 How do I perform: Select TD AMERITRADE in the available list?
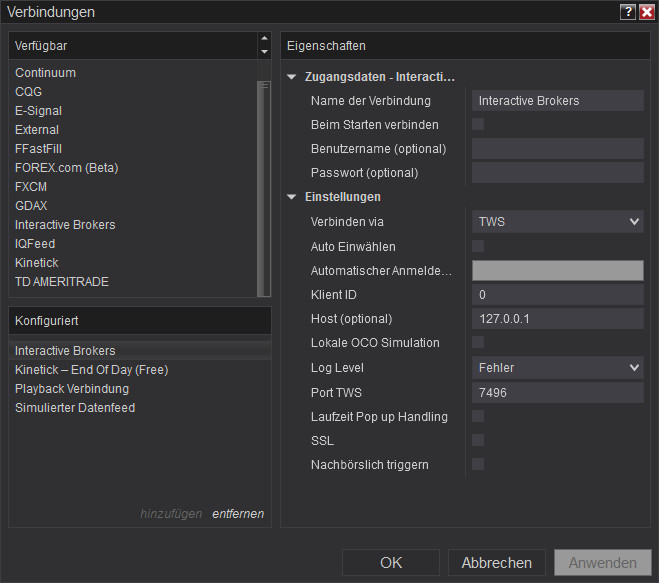point(62,282)
